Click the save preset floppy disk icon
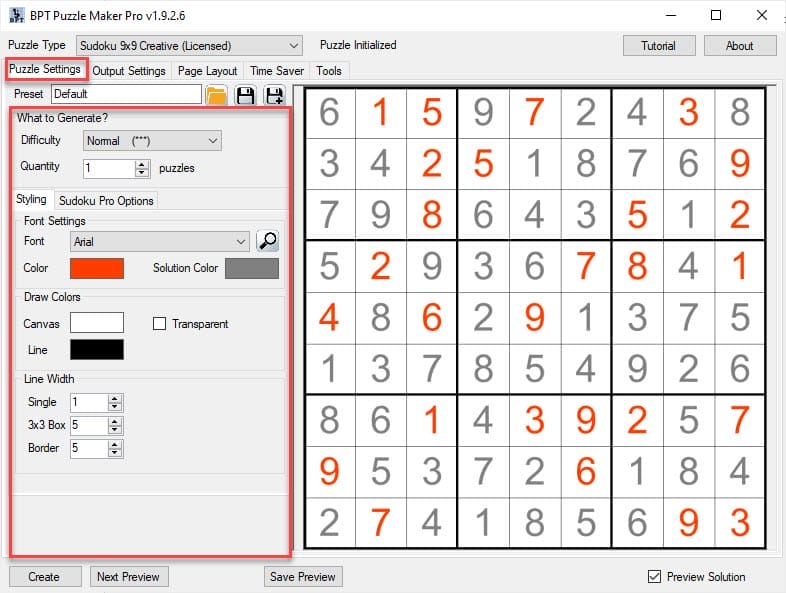Image resolution: width=786 pixels, height=593 pixels. pos(245,95)
